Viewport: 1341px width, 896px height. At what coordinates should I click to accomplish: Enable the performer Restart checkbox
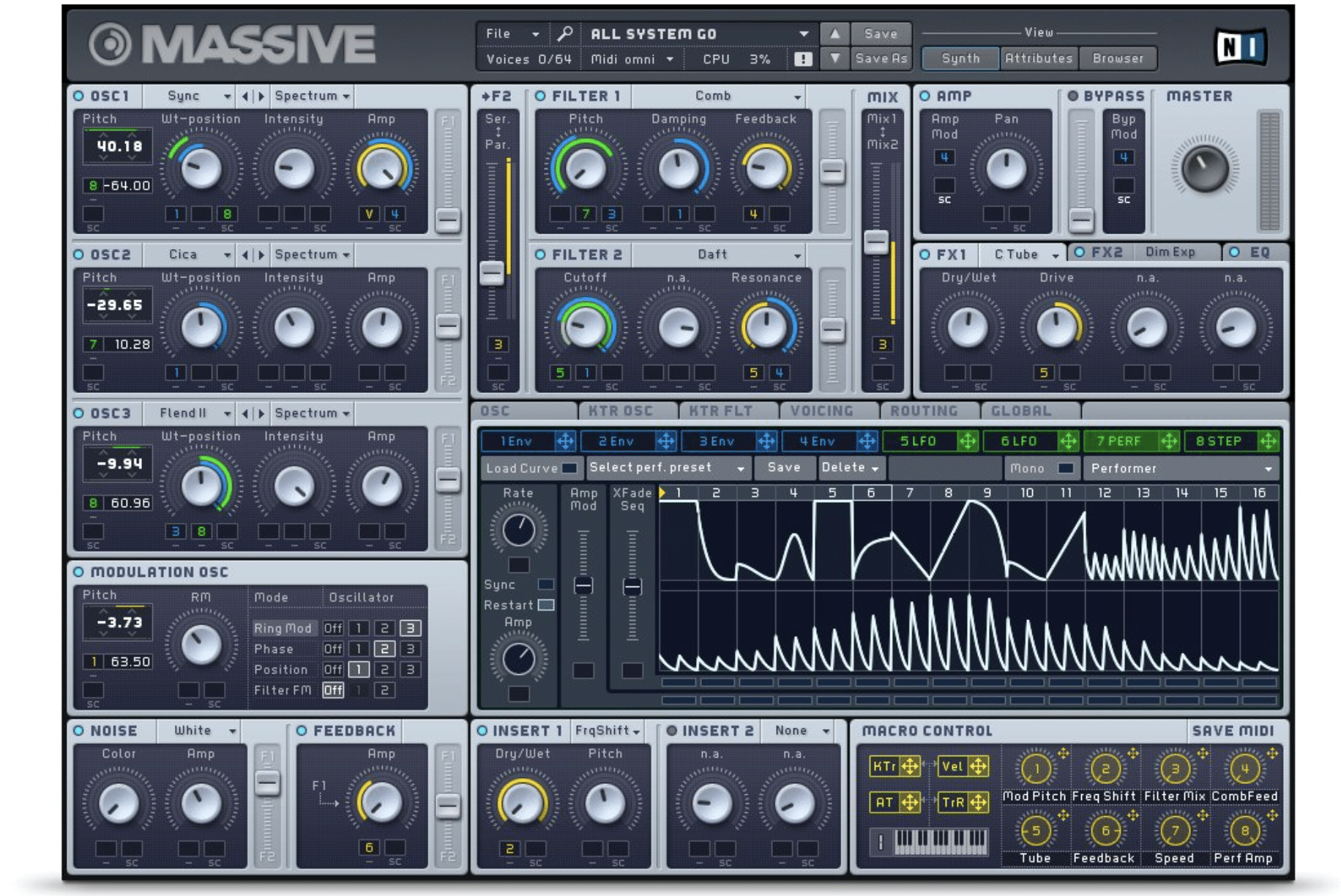tap(546, 605)
